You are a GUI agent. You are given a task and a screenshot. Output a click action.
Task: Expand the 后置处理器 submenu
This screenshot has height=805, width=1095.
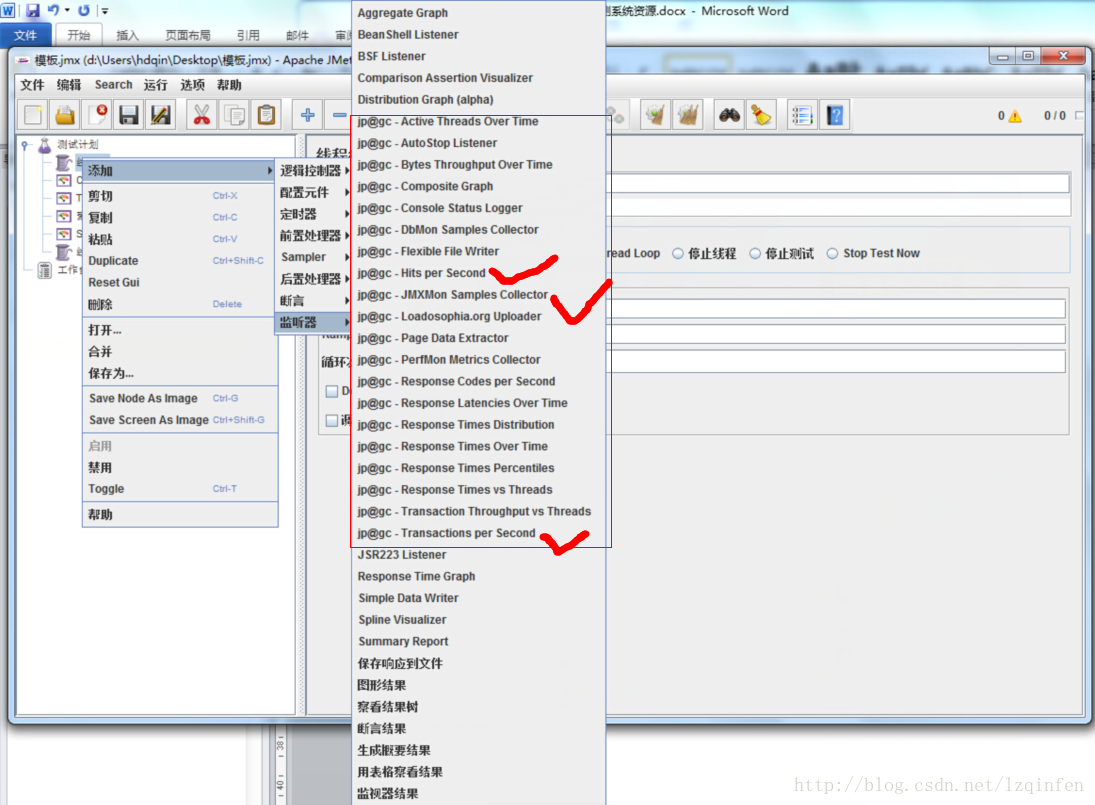point(314,279)
